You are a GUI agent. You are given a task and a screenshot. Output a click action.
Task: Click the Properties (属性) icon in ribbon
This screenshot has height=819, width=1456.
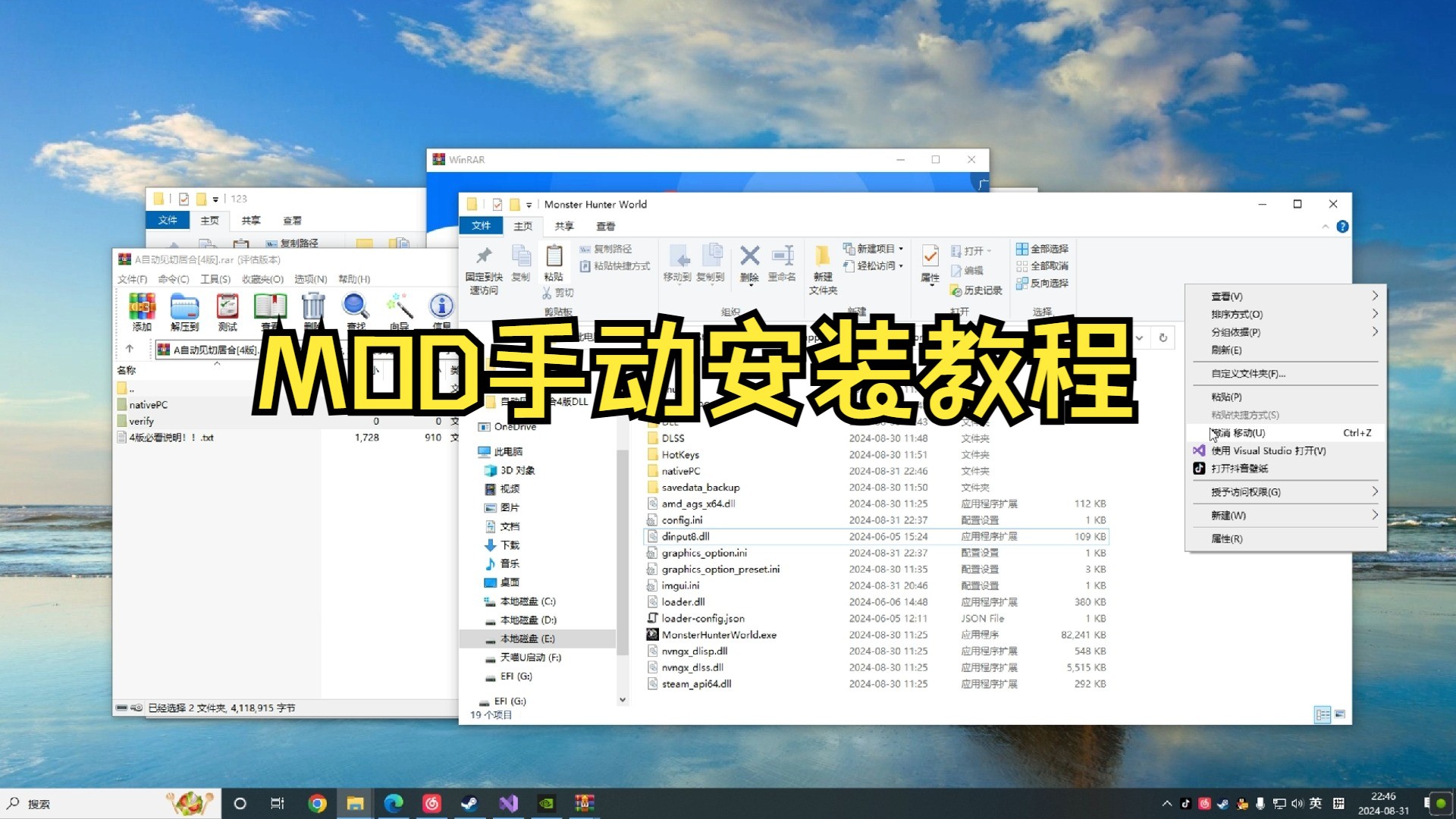(930, 264)
